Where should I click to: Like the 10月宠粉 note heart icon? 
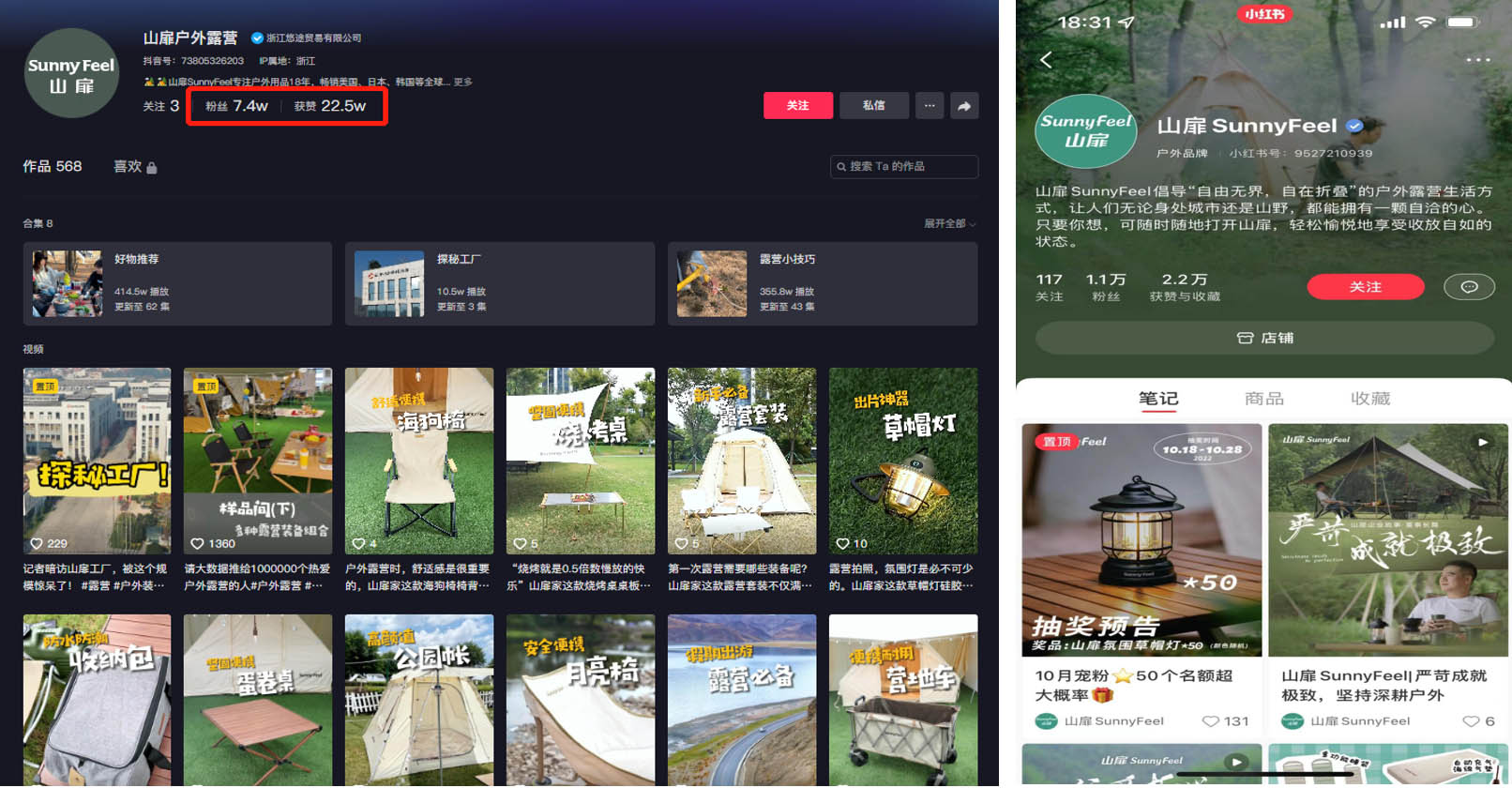[1211, 721]
